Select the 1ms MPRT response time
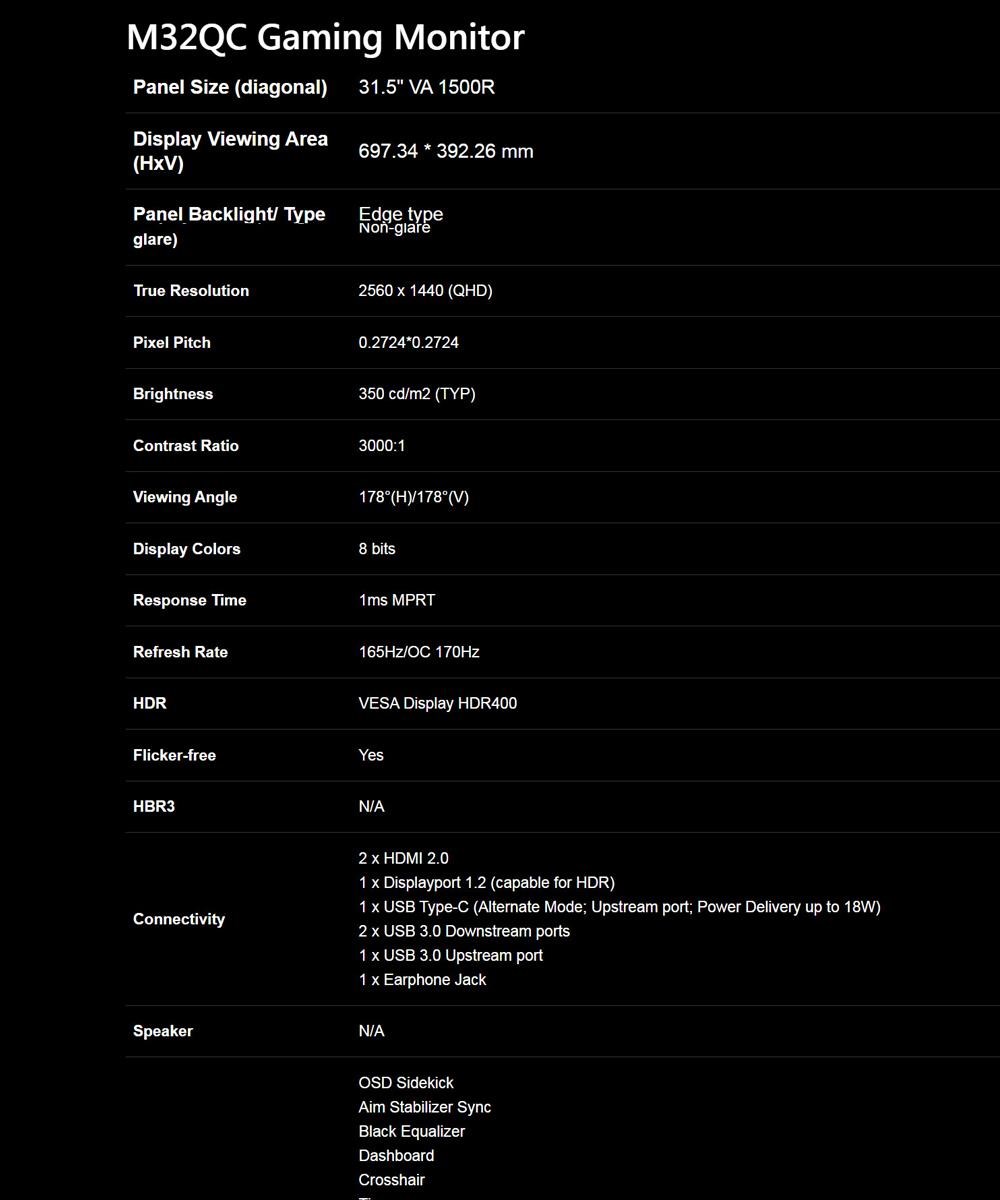 tap(397, 601)
